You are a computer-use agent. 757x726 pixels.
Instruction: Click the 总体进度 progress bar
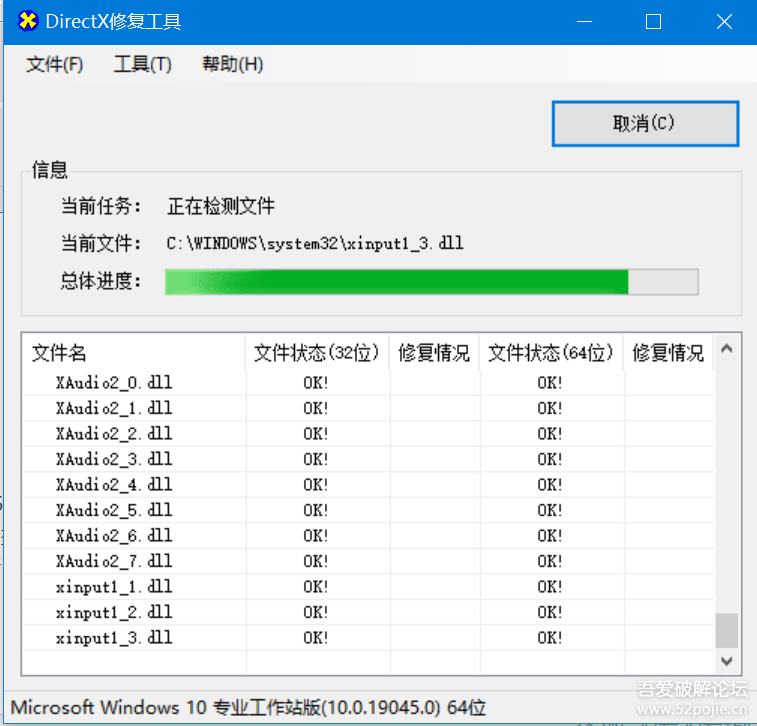[431, 282]
